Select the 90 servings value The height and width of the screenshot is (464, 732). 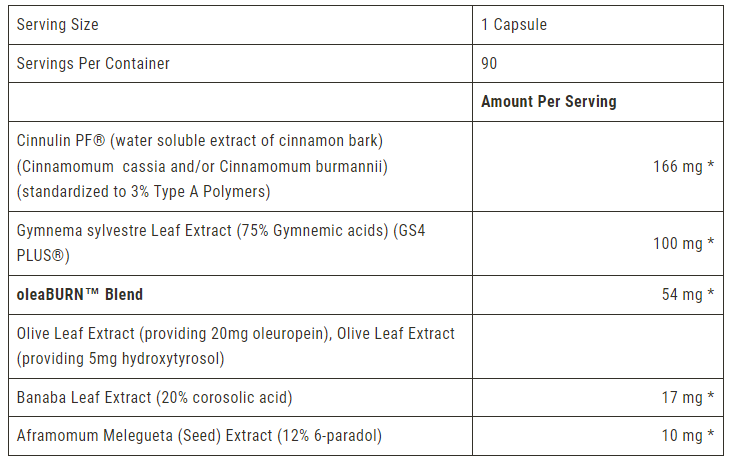point(489,63)
